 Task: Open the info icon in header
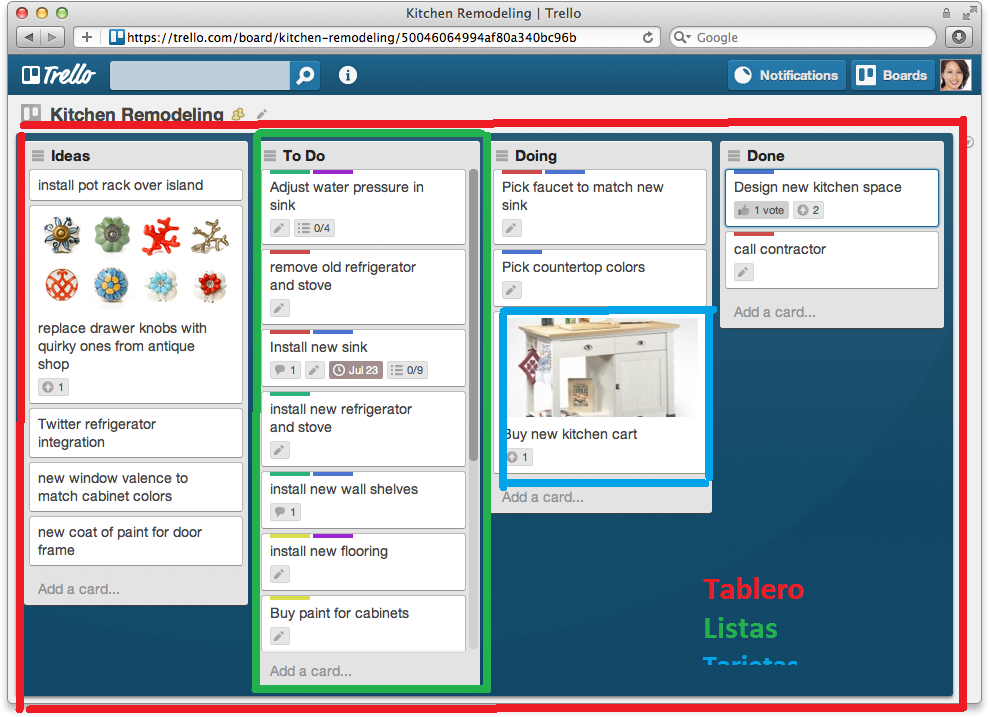(x=348, y=75)
